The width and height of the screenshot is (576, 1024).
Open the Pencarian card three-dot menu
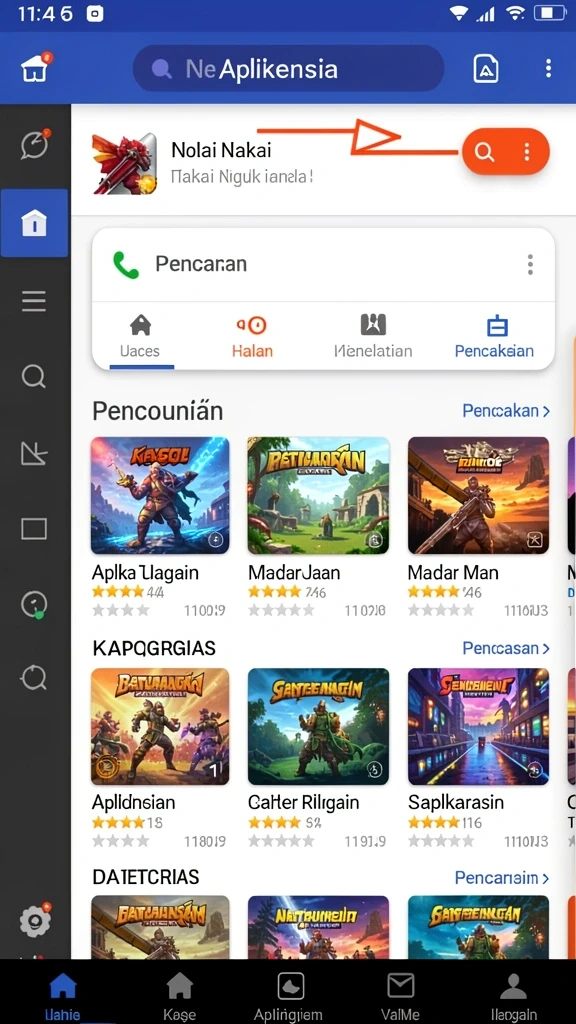tap(530, 264)
